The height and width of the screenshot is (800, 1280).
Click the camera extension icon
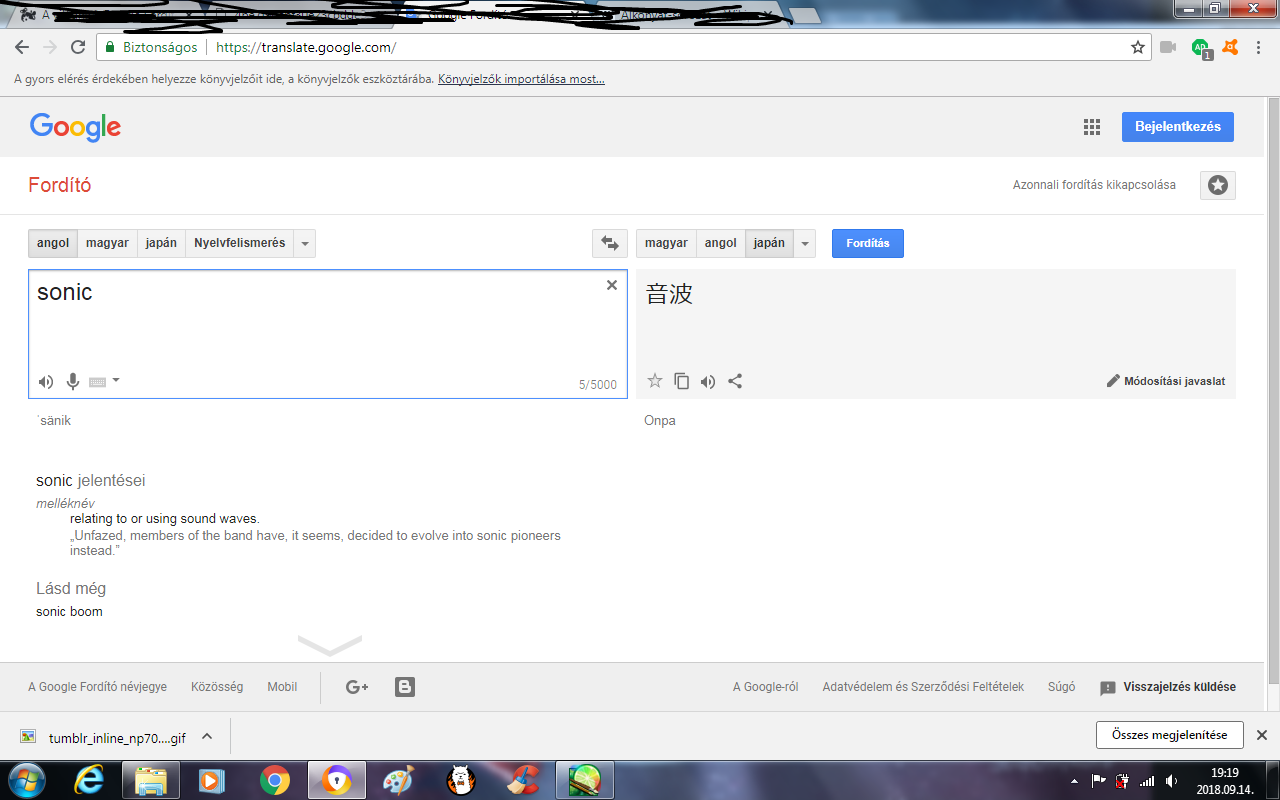1168,47
